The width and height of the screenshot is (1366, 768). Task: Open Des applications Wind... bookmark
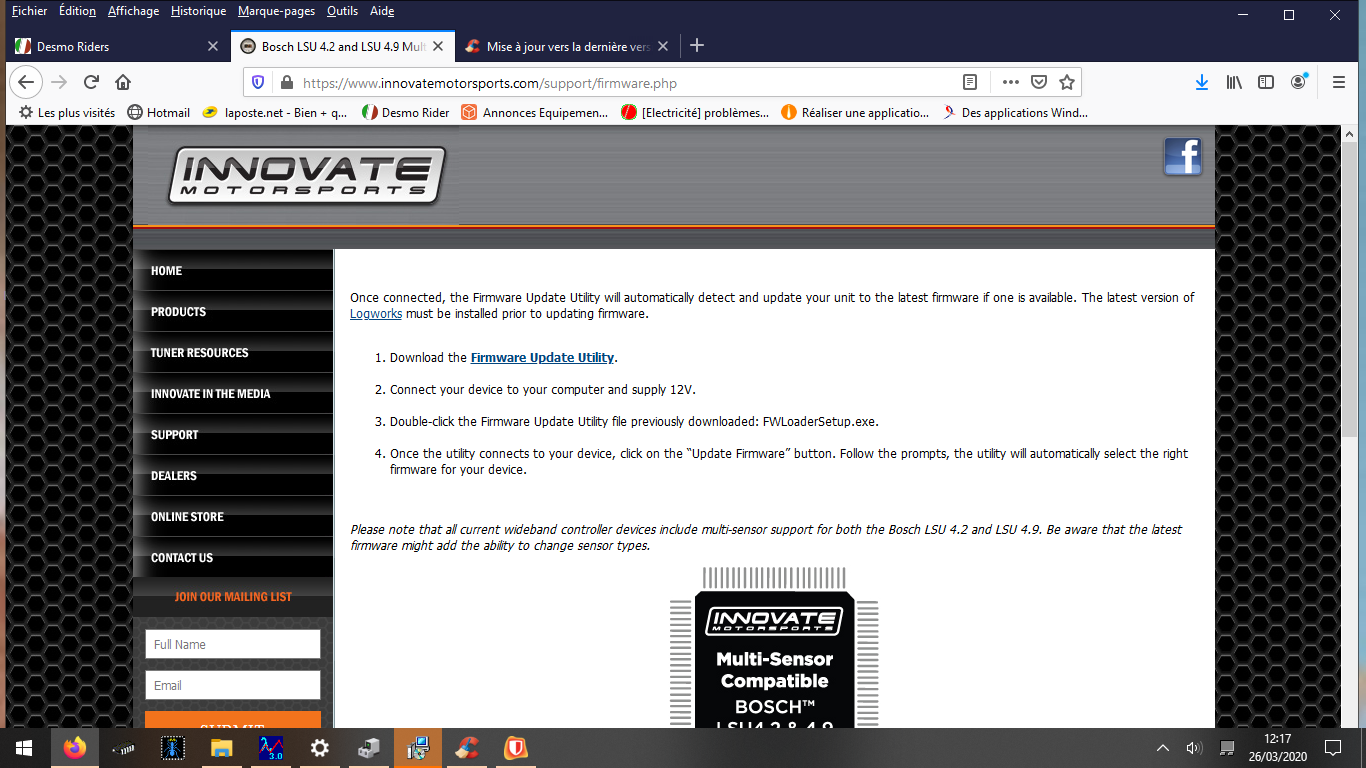click(x=1015, y=113)
